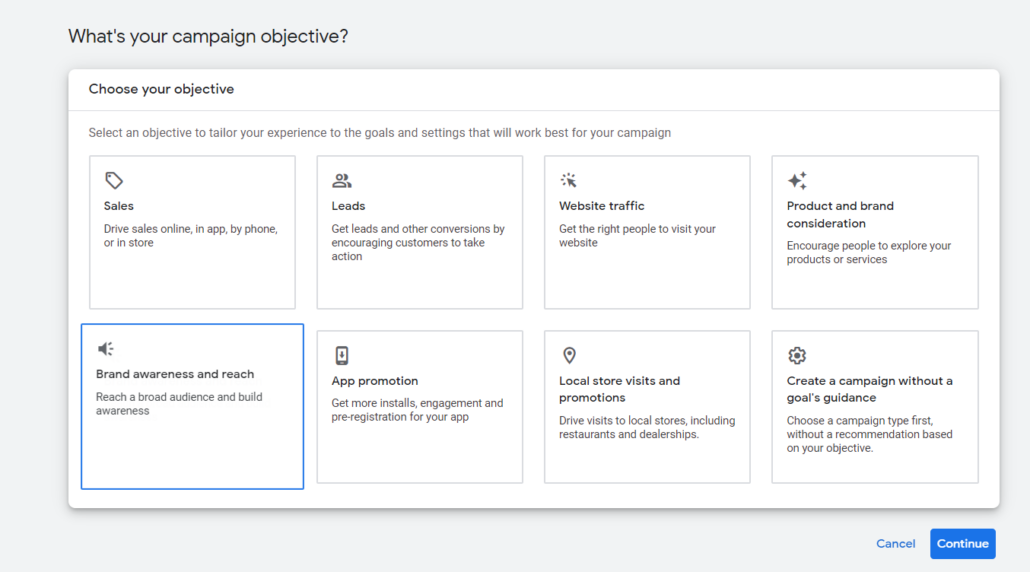Select the Website traffic objective title

pyautogui.click(x=602, y=206)
